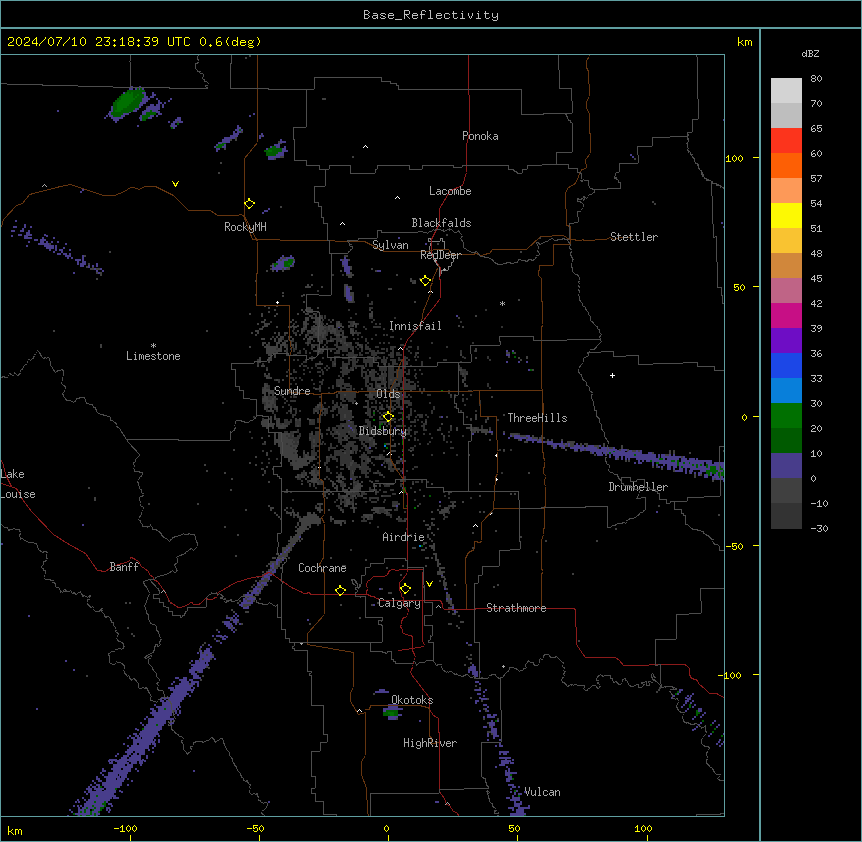Select the yellow diamond marker below Olds
The height and width of the screenshot is (842, 862).
click(x=388, y=417)
